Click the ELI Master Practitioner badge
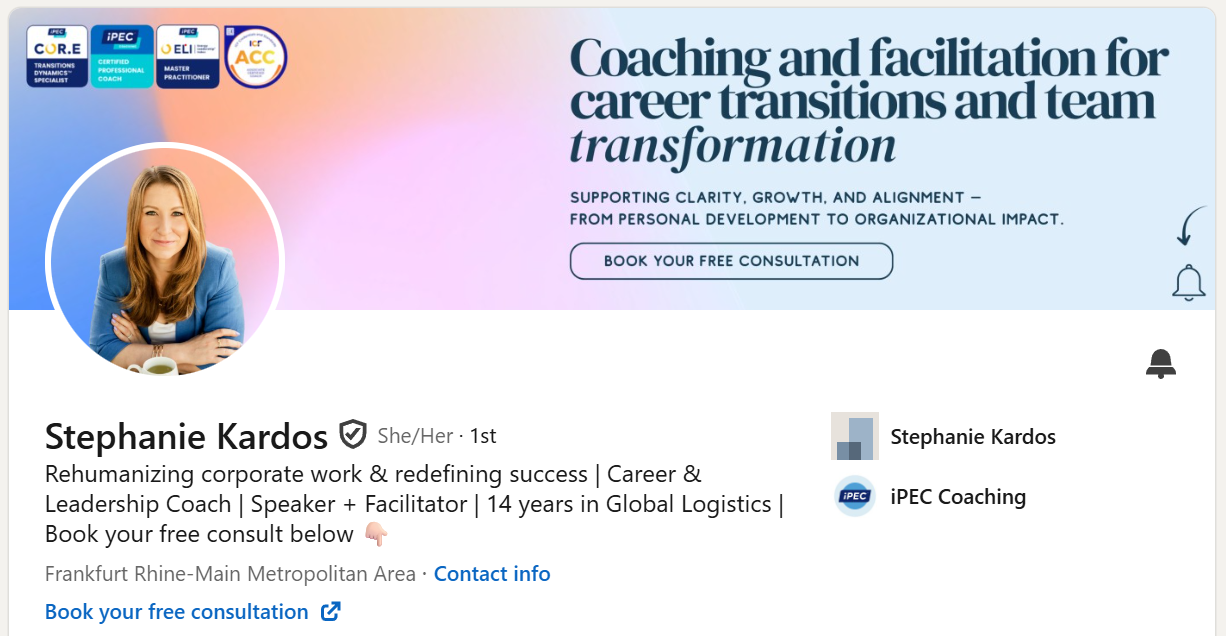 (187, 56)
